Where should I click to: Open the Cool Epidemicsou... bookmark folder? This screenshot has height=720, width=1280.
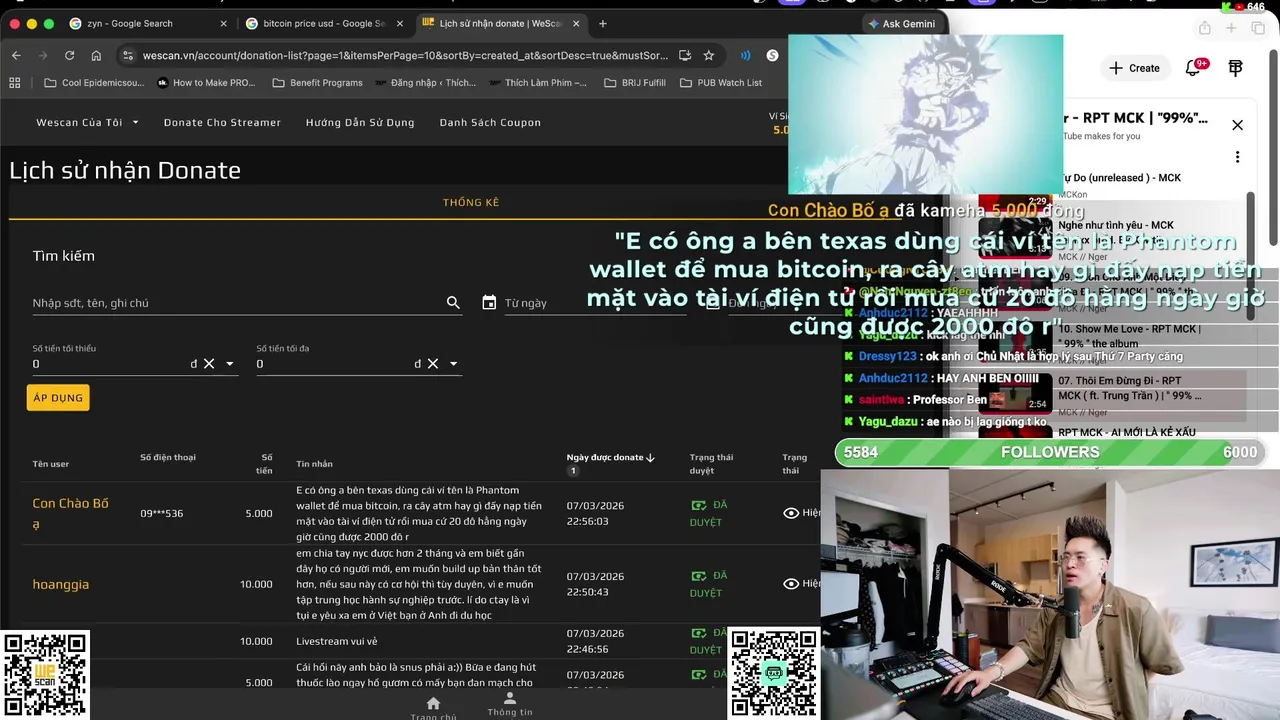click(x=96, y=83)
